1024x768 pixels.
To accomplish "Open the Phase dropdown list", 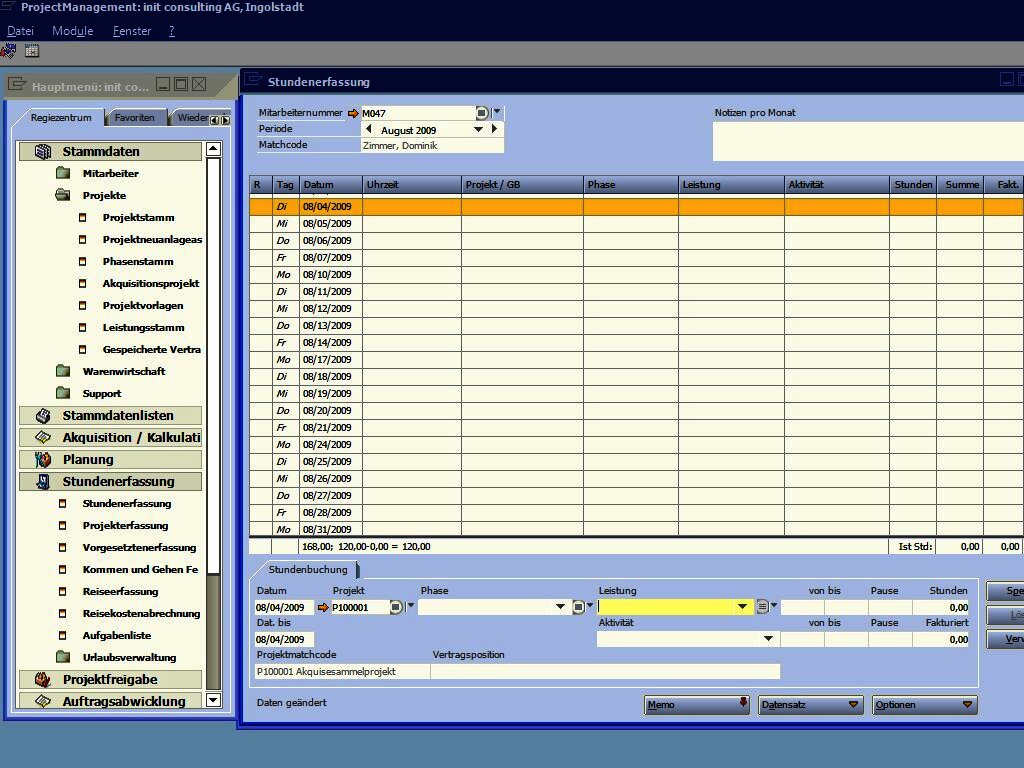I will 560,607.
